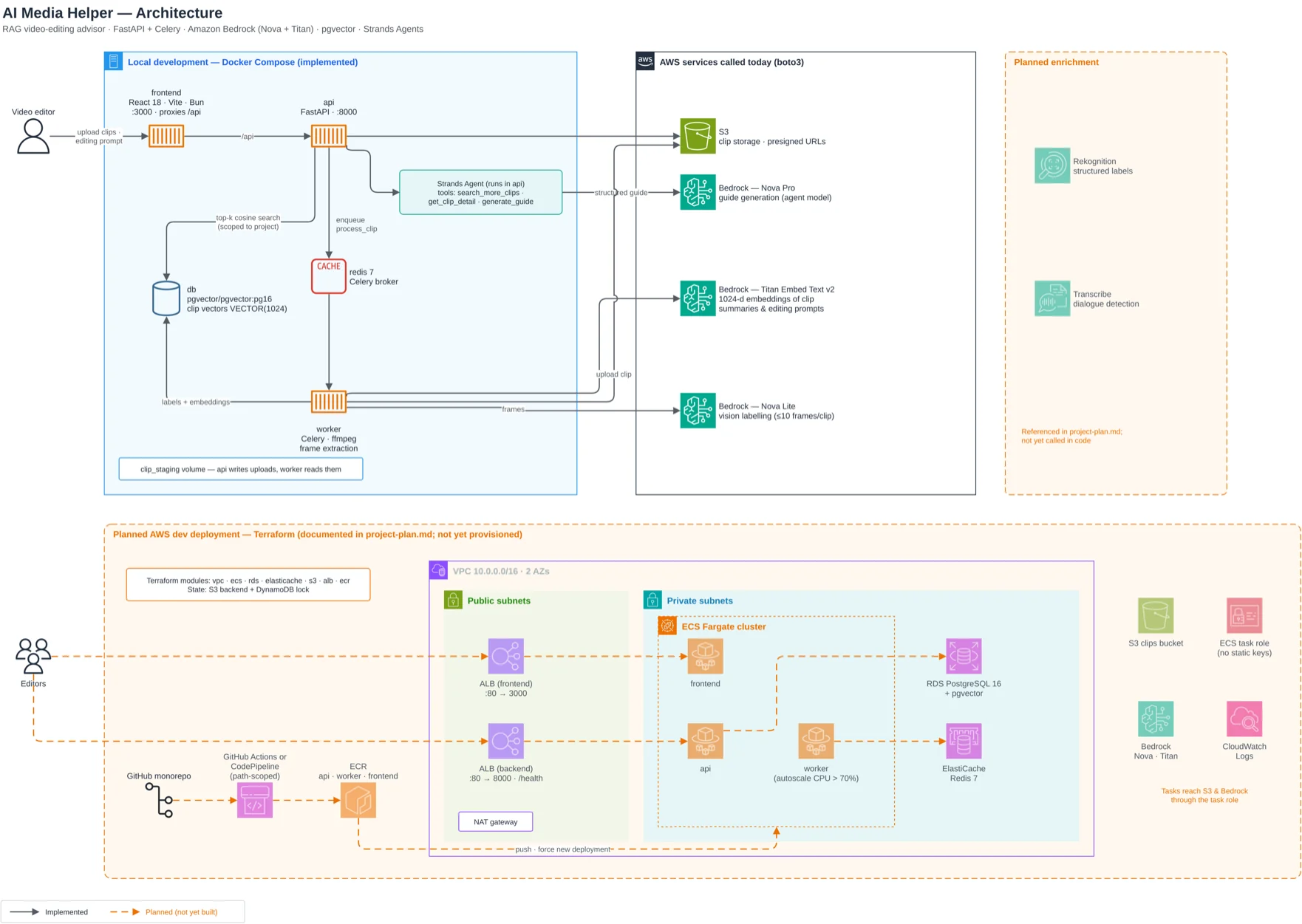This screenshot has width=1302, height=924.
Task: Click the S3 clips bucket icon
Action: pyautogui.click(x=1156, y=615)
